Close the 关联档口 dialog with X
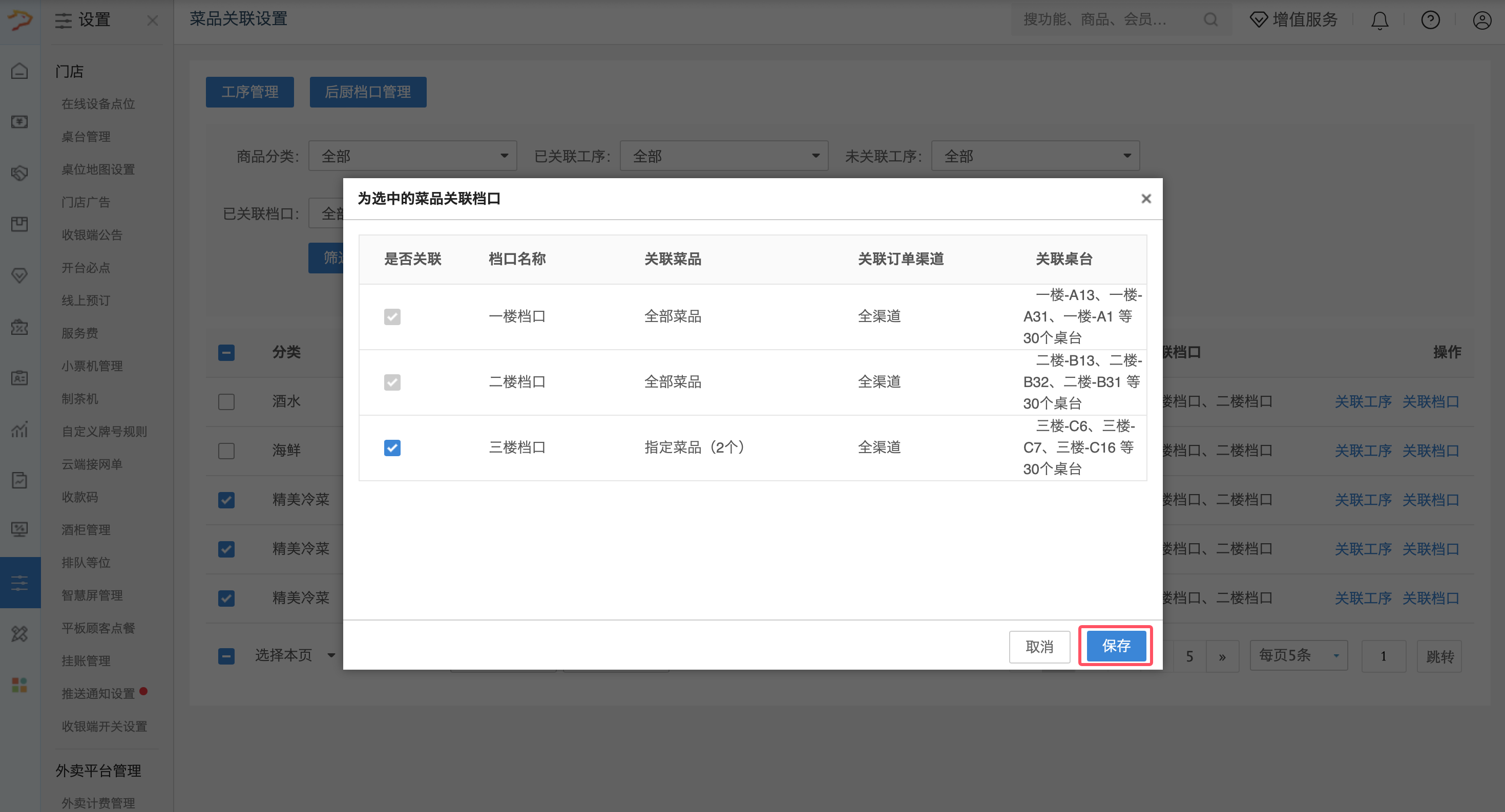Viewport: 1505px width, 812px height. [x=1146, y=199]
